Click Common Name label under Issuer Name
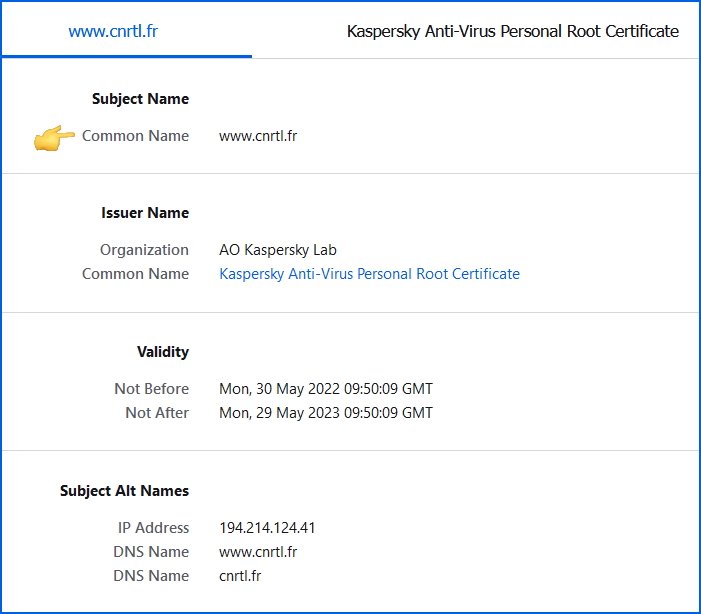The height and width of the screenshot is (614, 701). [x=135, y=274]
